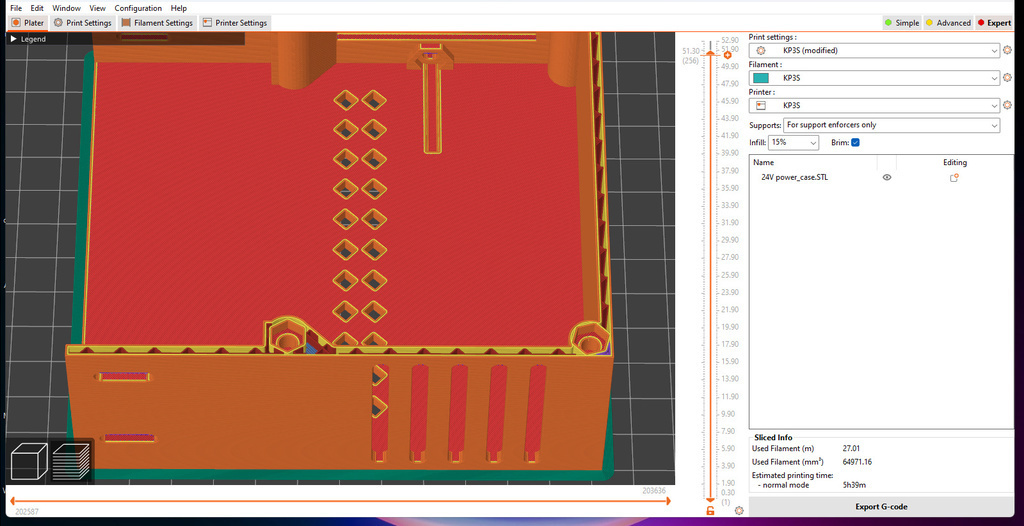
Task: Open layer slider settings cog
Action: click(x=738, y=511)
